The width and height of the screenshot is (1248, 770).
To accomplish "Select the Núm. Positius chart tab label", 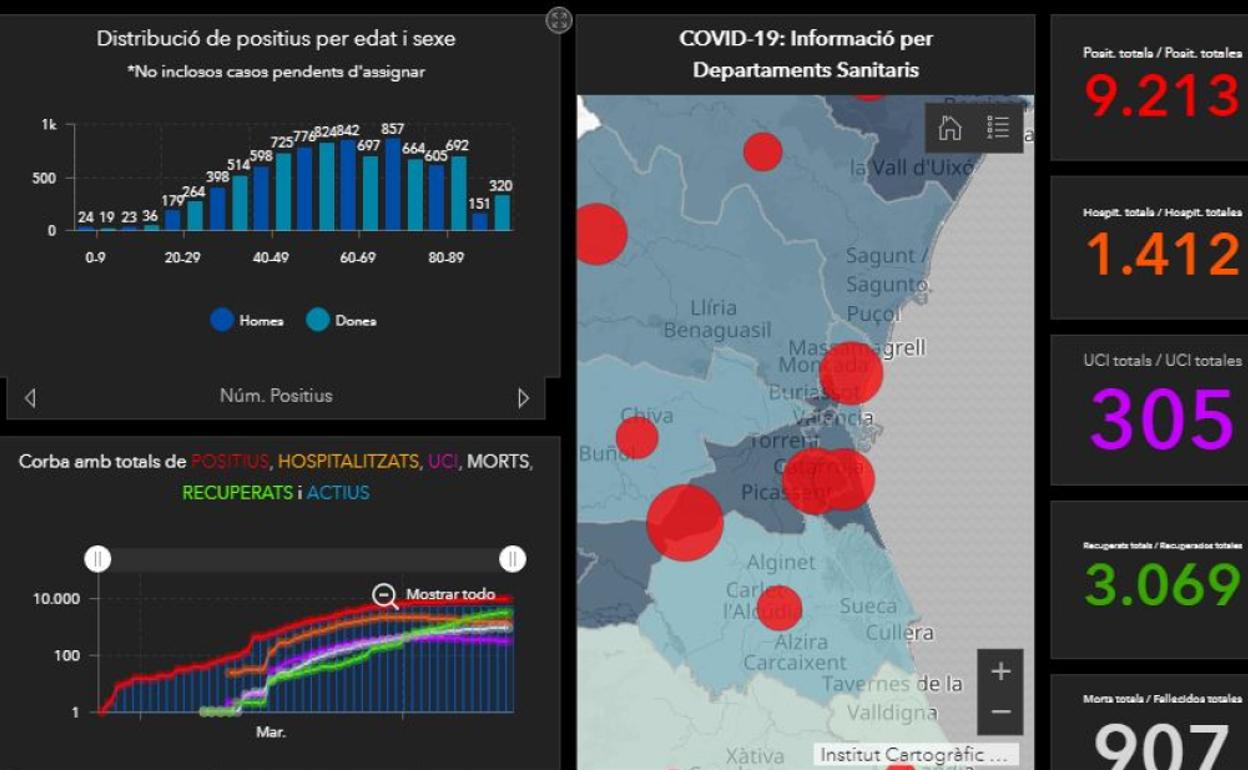I will [276, 396].
